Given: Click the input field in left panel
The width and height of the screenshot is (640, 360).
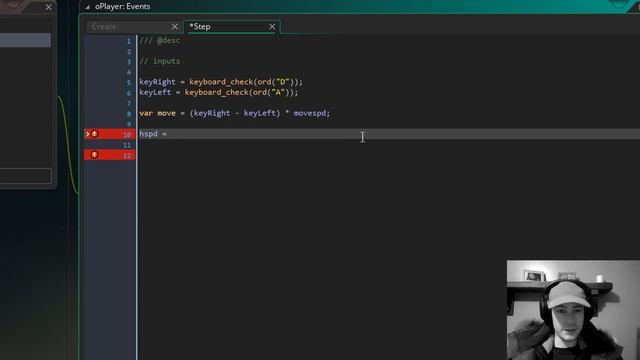Looking at the screenshot, I should 25,176.
